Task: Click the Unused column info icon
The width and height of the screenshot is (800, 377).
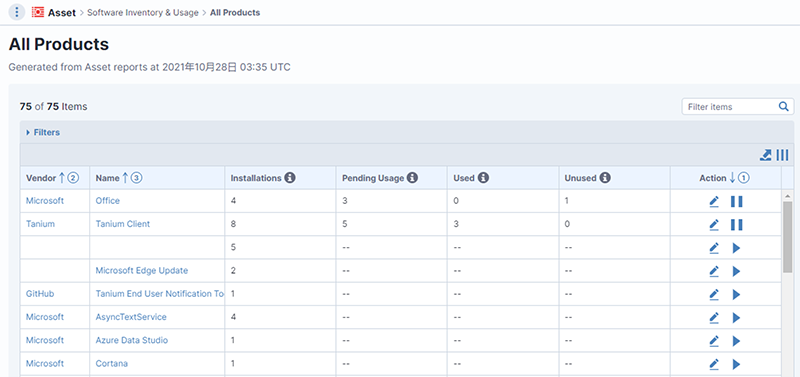Action: [605, 178]
